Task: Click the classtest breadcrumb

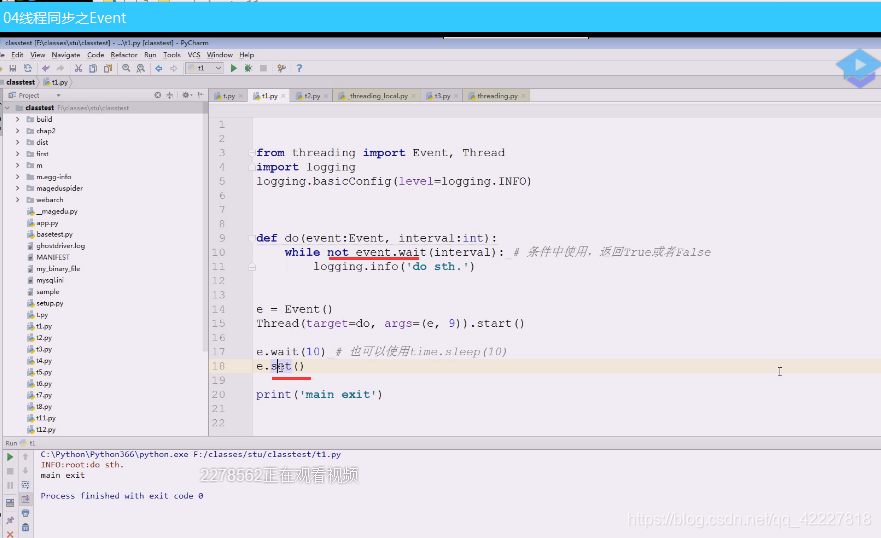Action: point(20,82)
